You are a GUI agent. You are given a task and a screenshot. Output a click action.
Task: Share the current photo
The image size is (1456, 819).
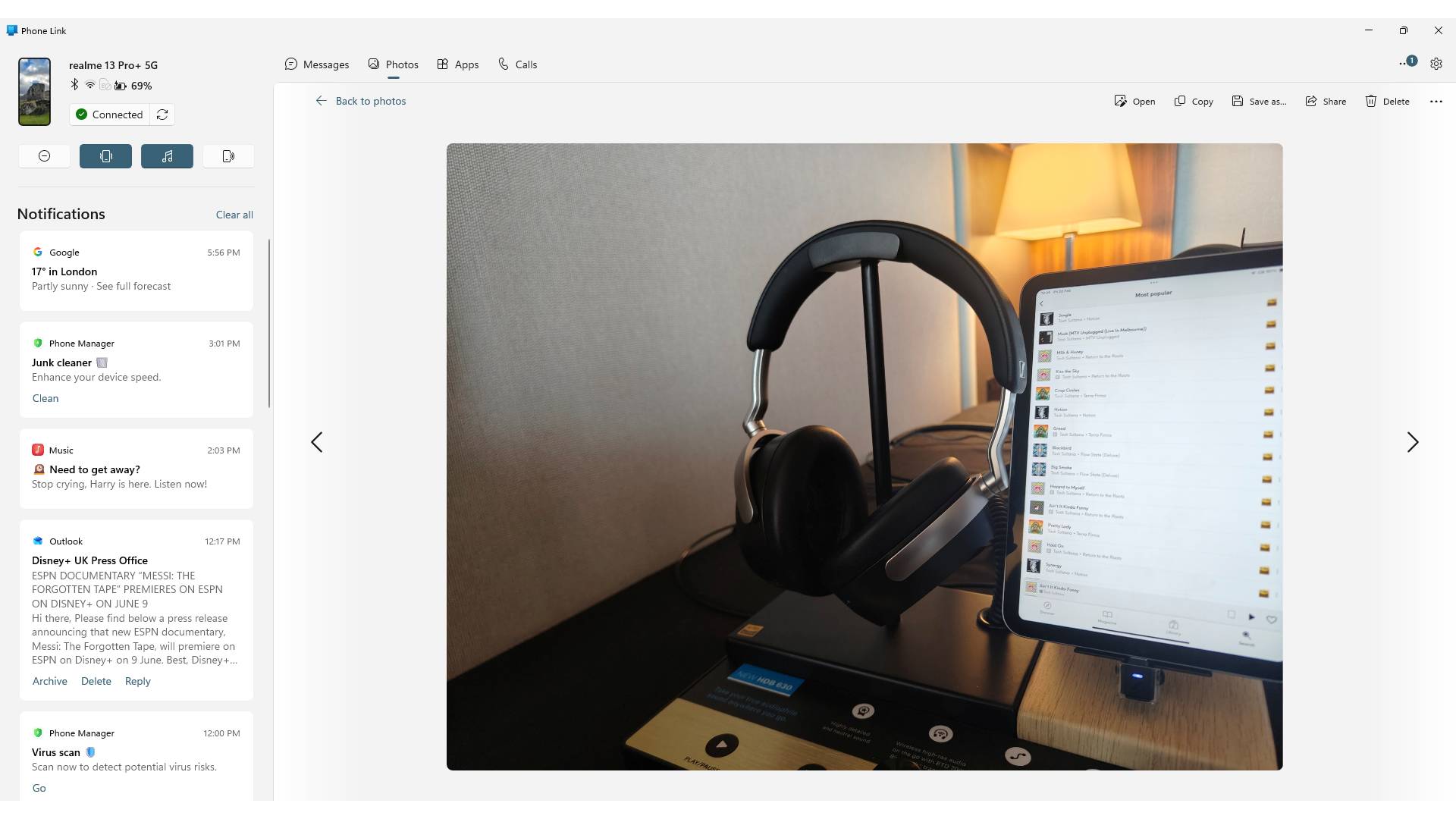(1326, 101)
